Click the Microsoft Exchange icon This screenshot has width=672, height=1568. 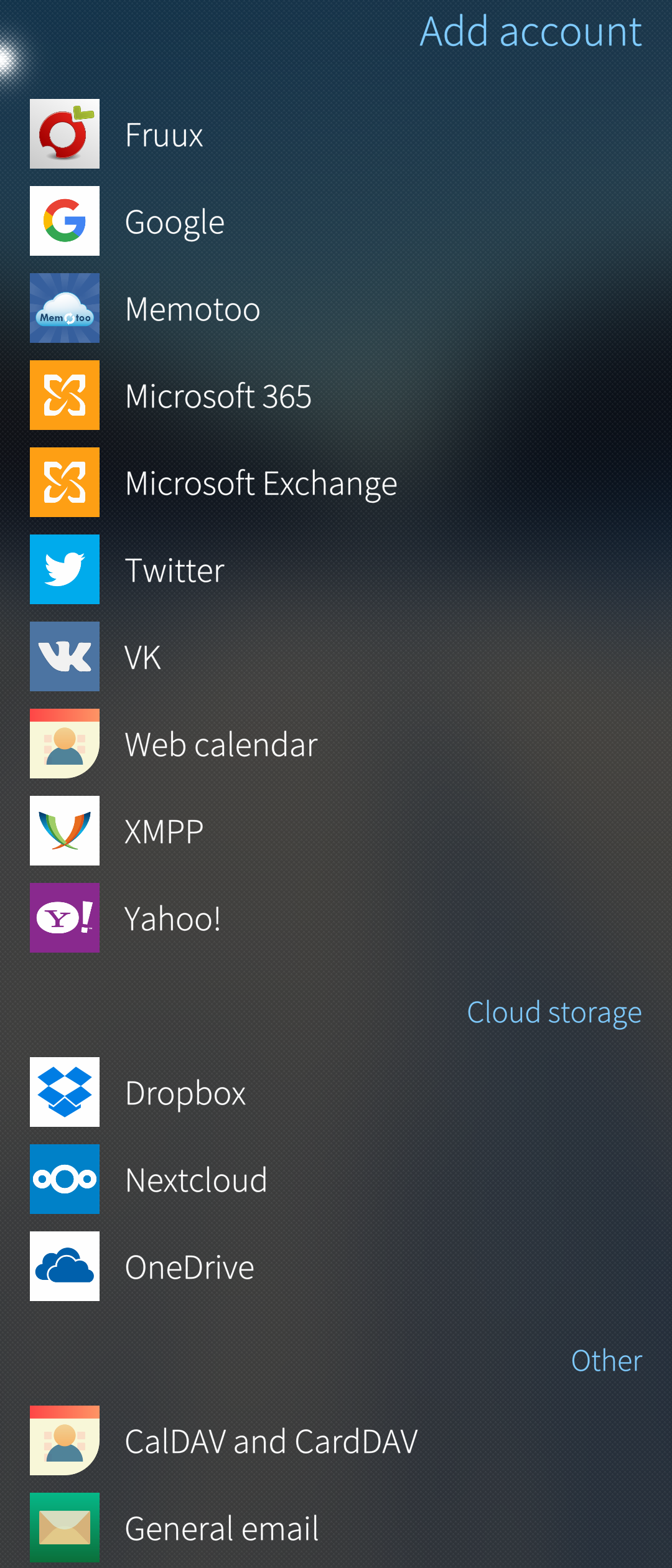tap(65, 482)
